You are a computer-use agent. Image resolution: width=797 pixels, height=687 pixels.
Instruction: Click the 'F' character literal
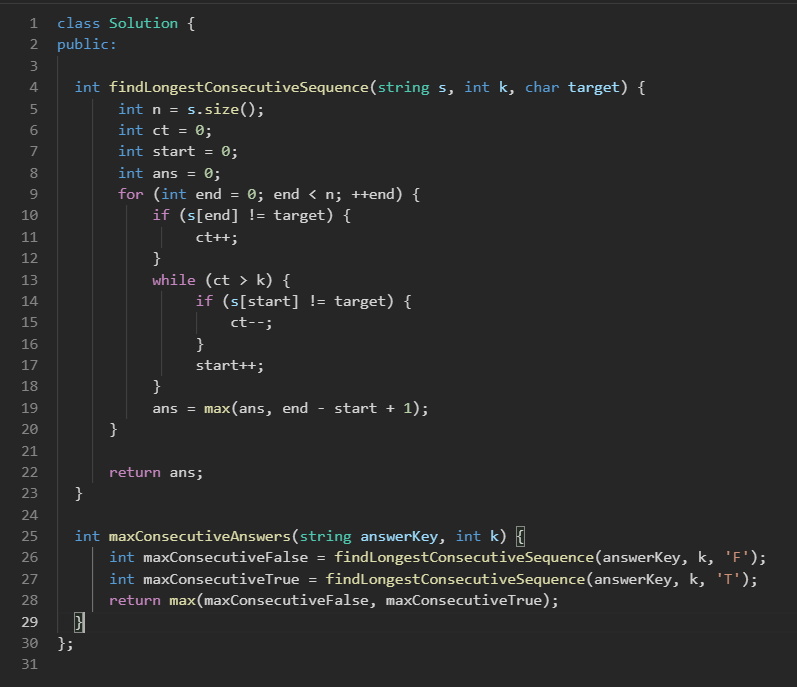point(737,558)
